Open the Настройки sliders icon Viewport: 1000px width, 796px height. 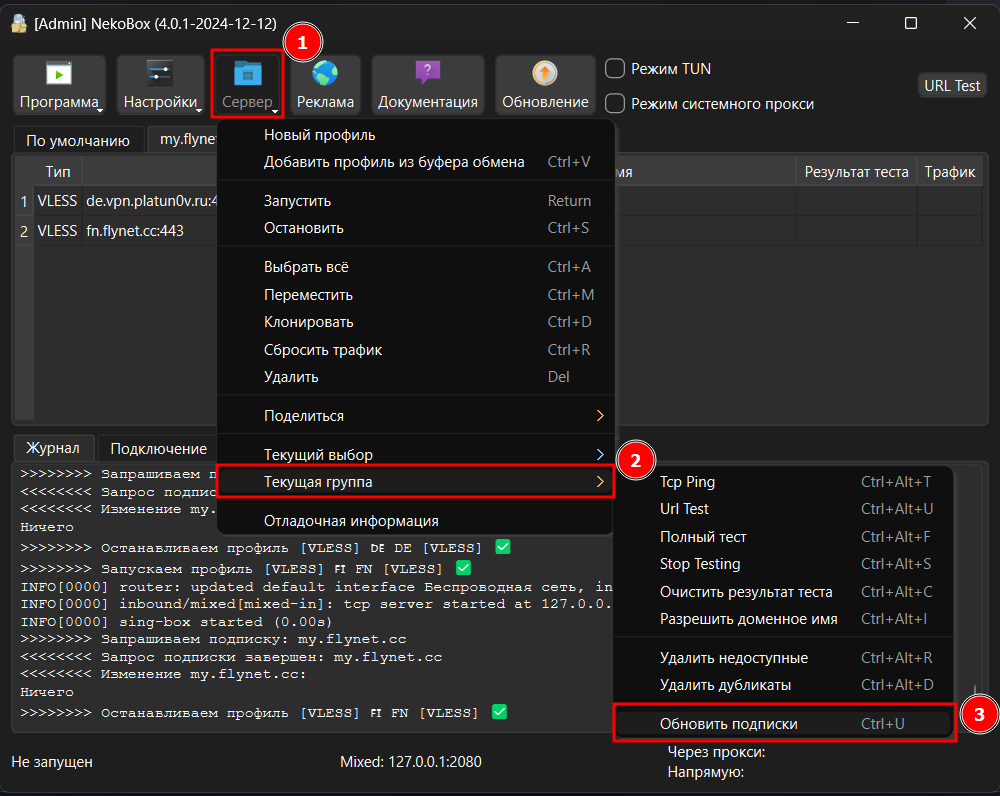160,74
